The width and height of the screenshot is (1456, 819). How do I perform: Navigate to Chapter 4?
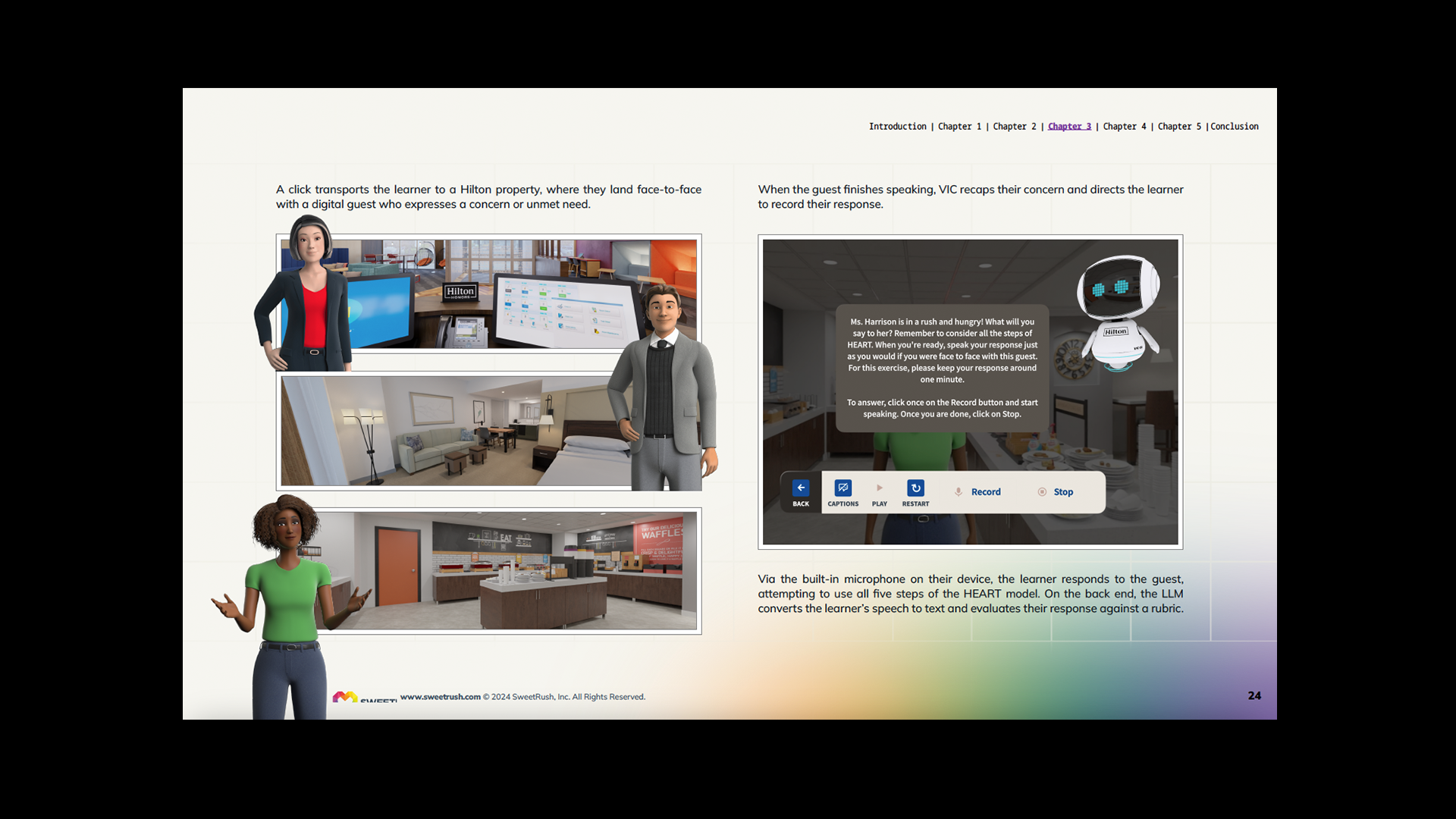click(1124, 127)
